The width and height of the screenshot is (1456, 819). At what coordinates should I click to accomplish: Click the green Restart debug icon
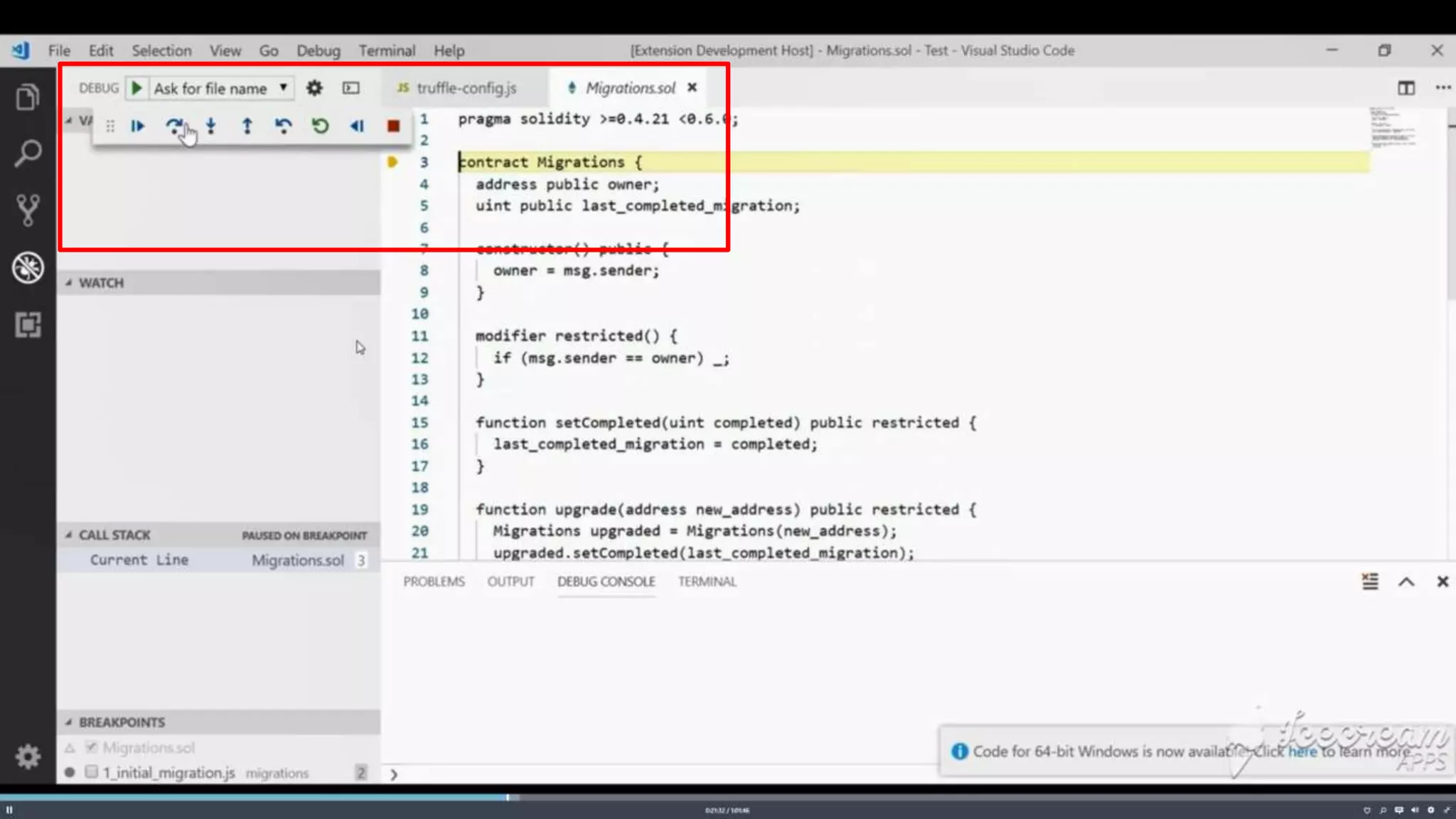[x=320, y=127]
